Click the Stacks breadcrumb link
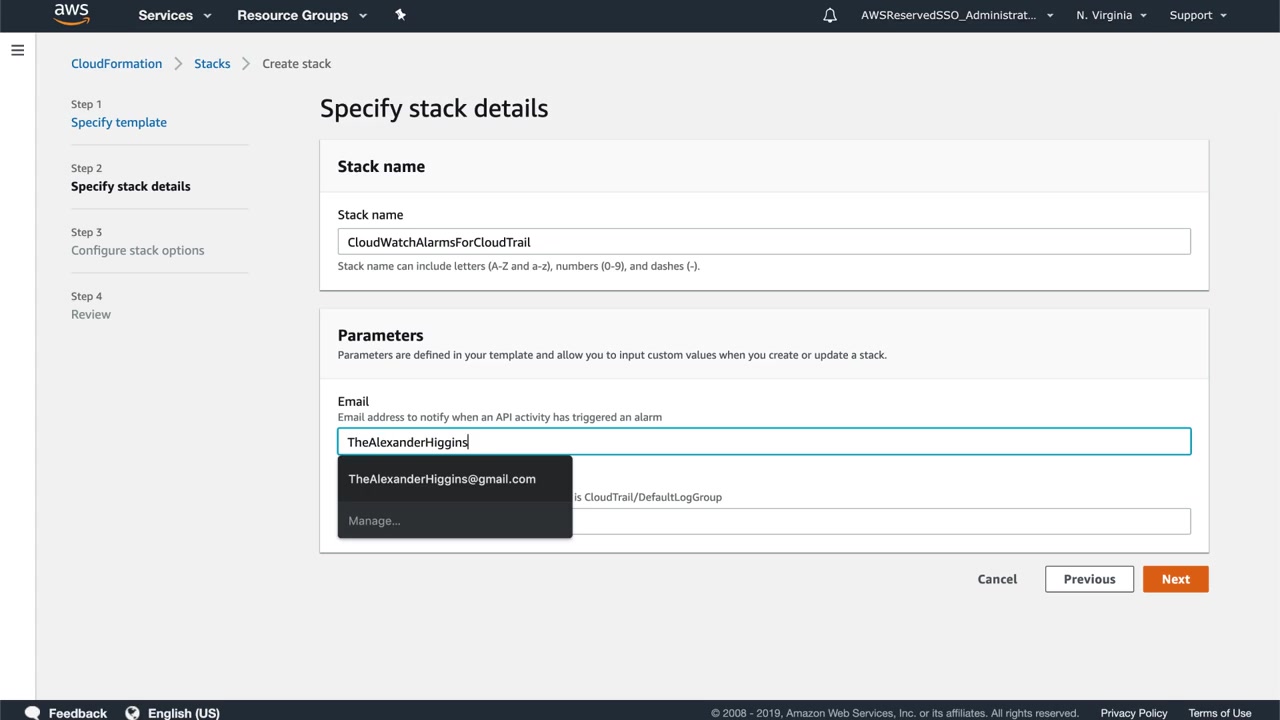The image size is (1280, 720). click(212, 63)
